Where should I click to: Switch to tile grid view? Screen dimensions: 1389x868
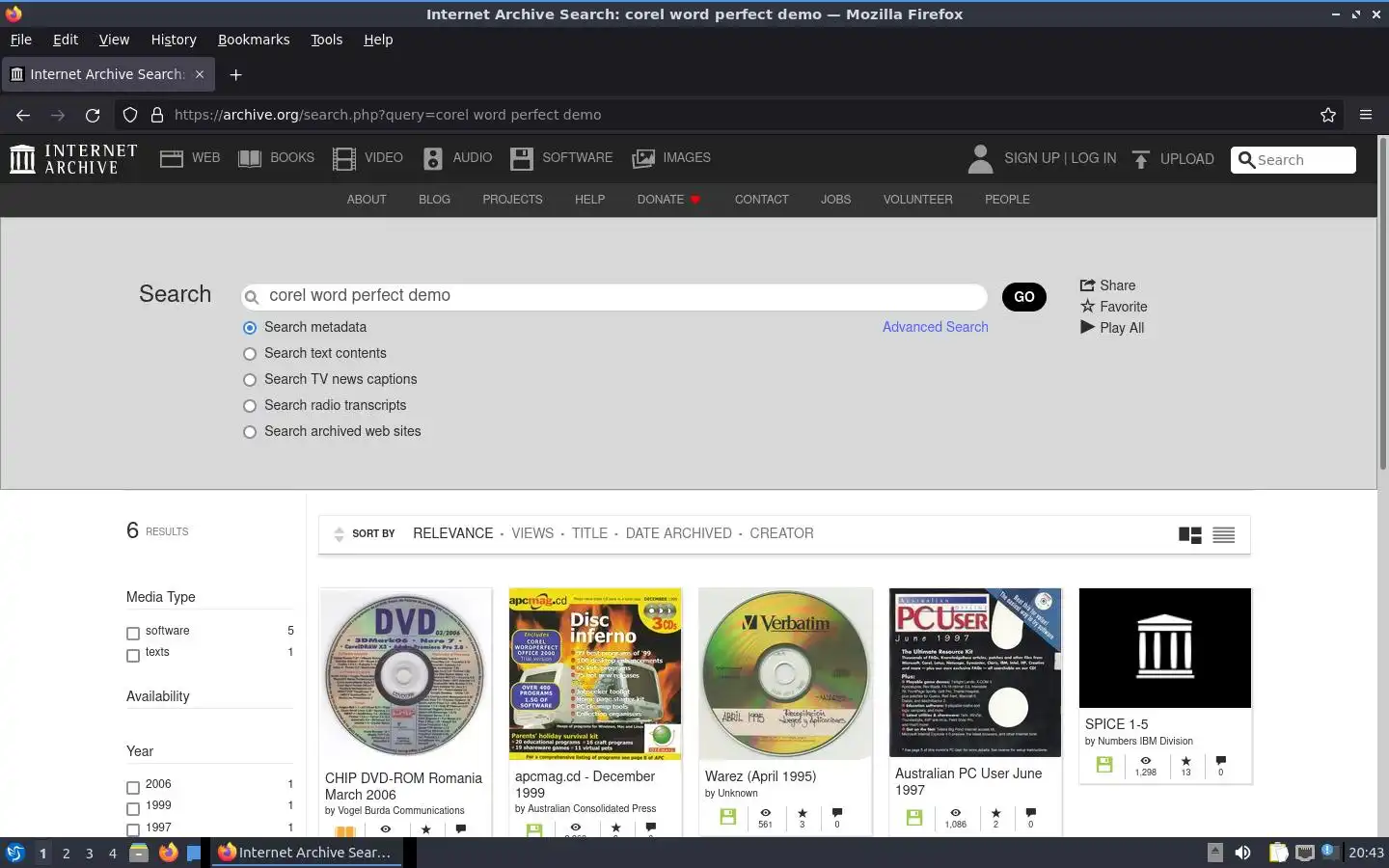pyautogui.click(x=1190, y=535)
